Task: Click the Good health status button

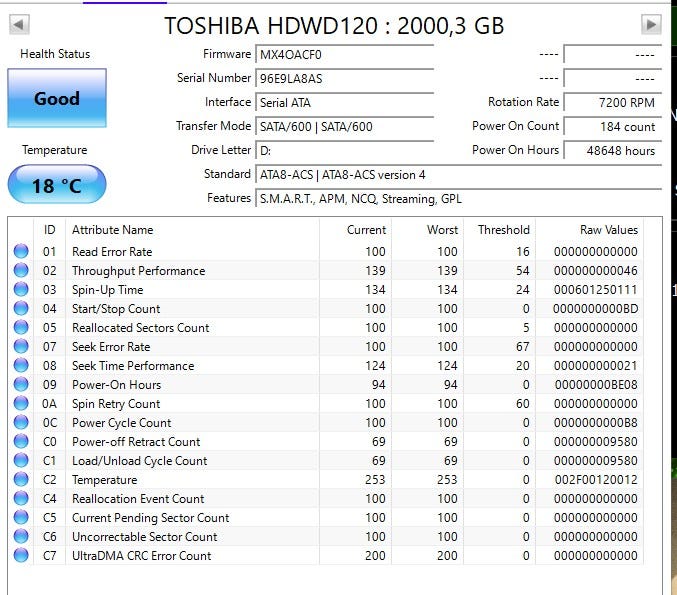Action: (x=57, y=99)
